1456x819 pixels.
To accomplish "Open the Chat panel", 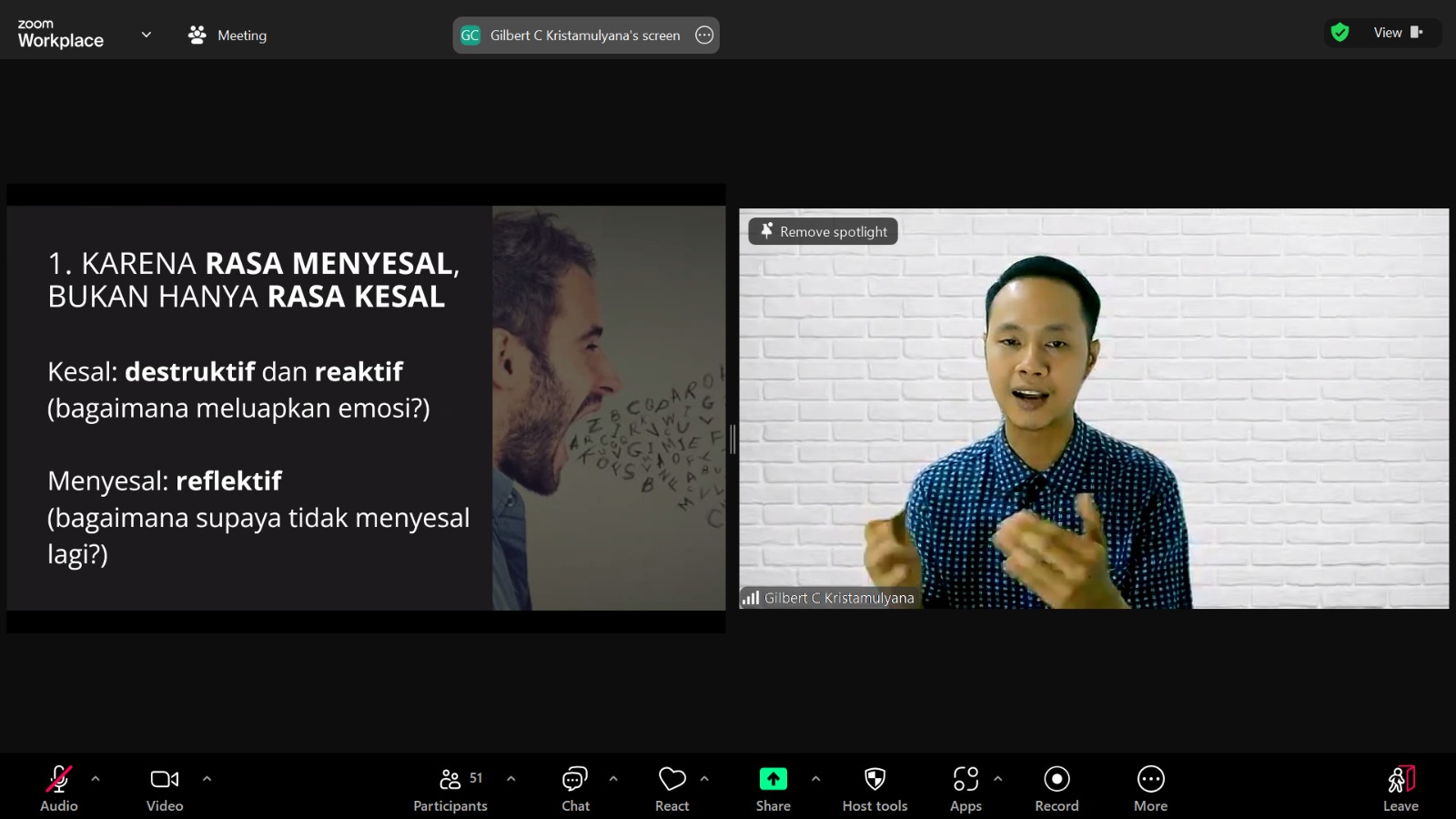I will pyautogui.click(x=575, y=788).
